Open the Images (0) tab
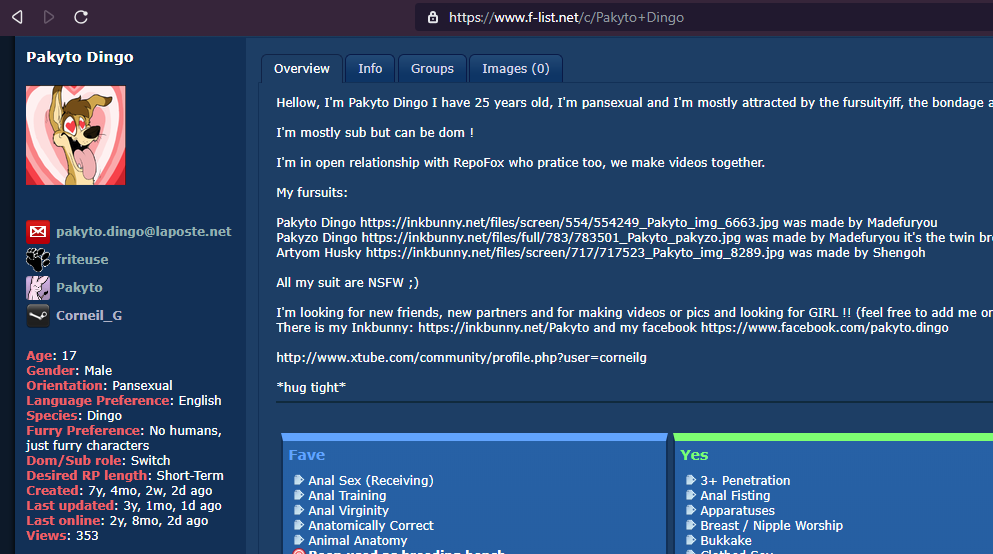This screenshot has height=554, width=993. (515, 68)
